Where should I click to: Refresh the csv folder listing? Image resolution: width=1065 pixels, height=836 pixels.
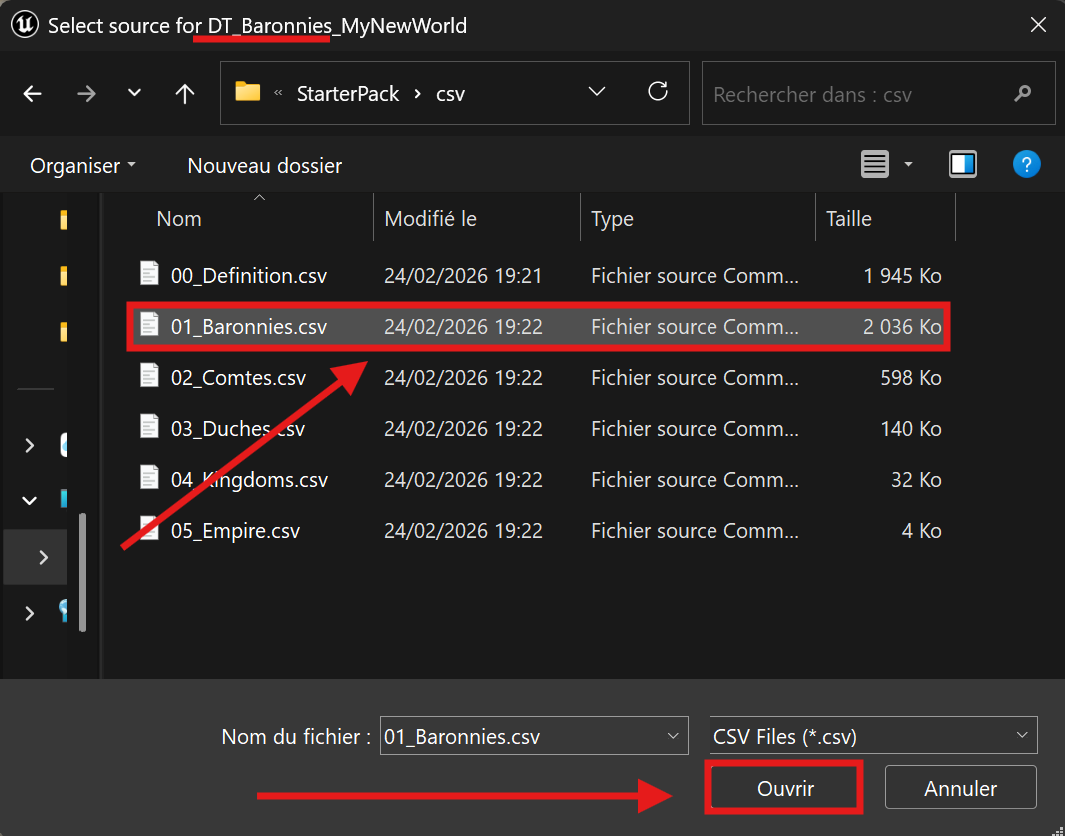pyautogui.click(x=657, y=92)
